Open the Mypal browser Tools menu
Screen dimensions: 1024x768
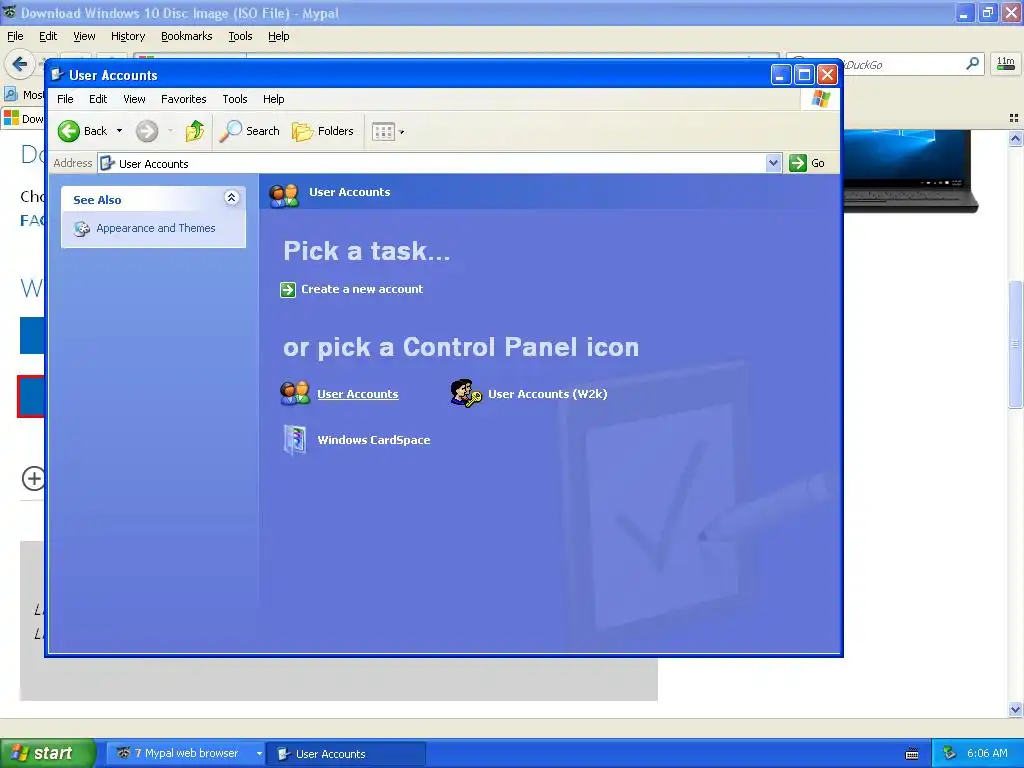coord(240,36)
